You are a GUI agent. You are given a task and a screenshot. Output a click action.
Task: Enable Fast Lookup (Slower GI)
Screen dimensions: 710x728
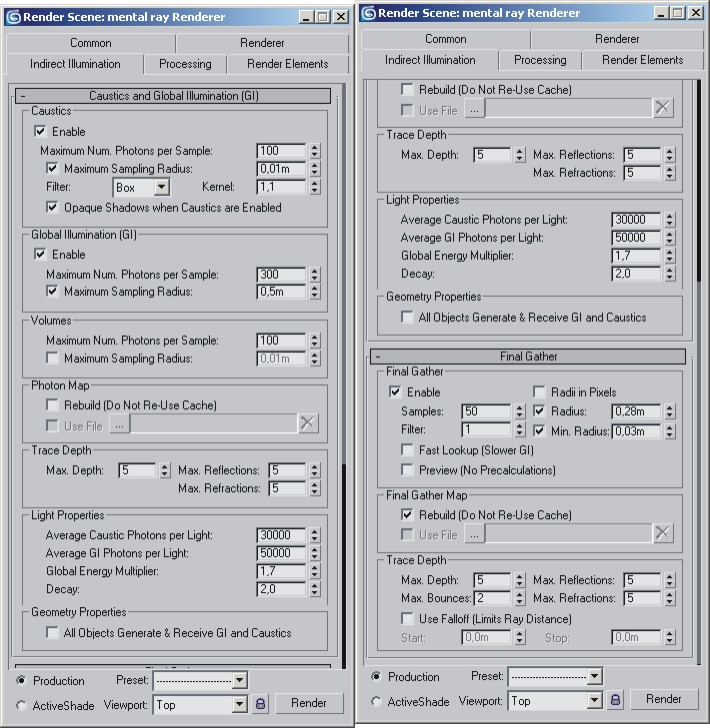(x=407, y=450)
